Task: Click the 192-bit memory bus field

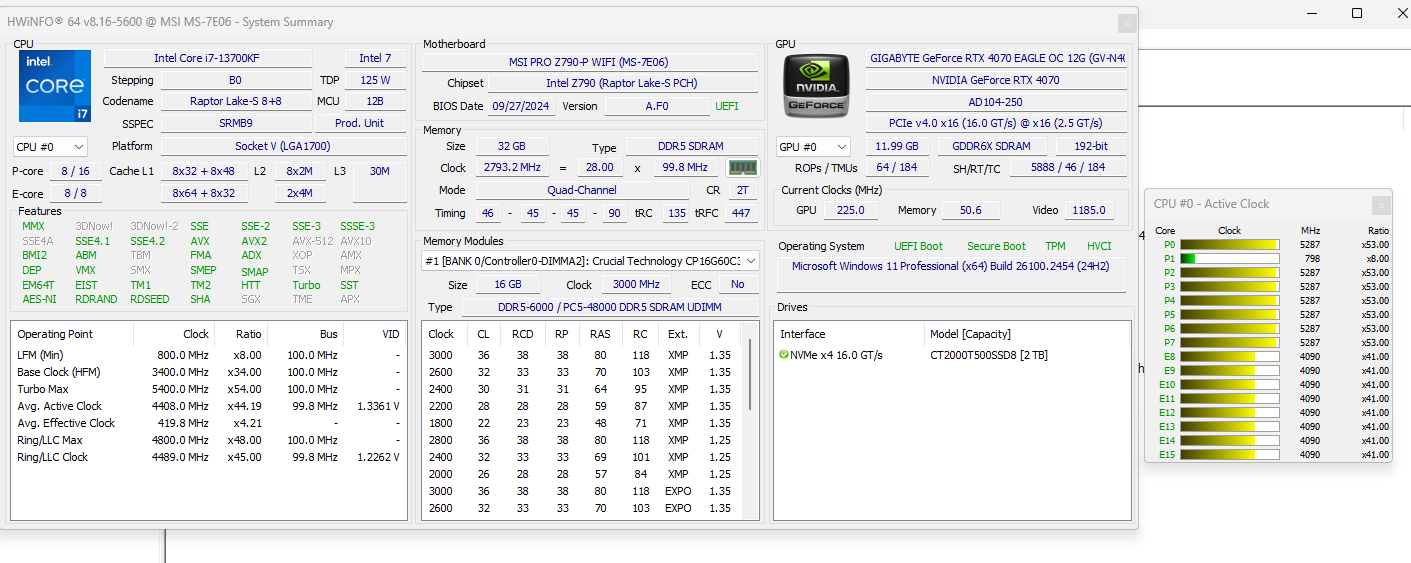Action: point(1092,147)
